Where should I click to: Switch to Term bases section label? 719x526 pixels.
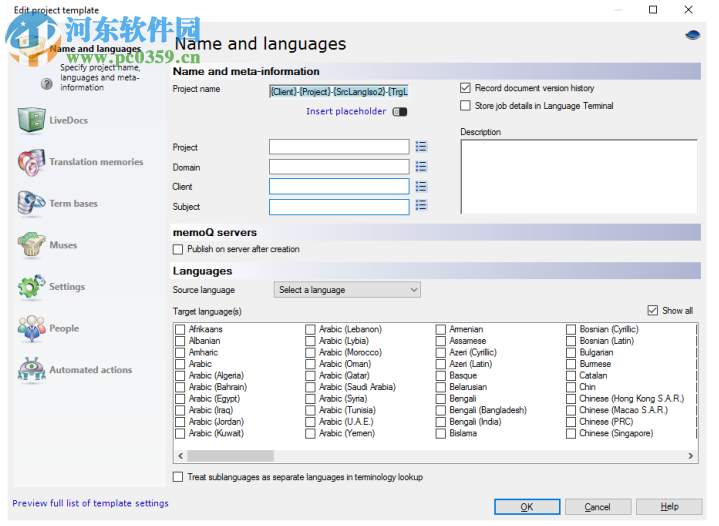[x=73, y=204]
